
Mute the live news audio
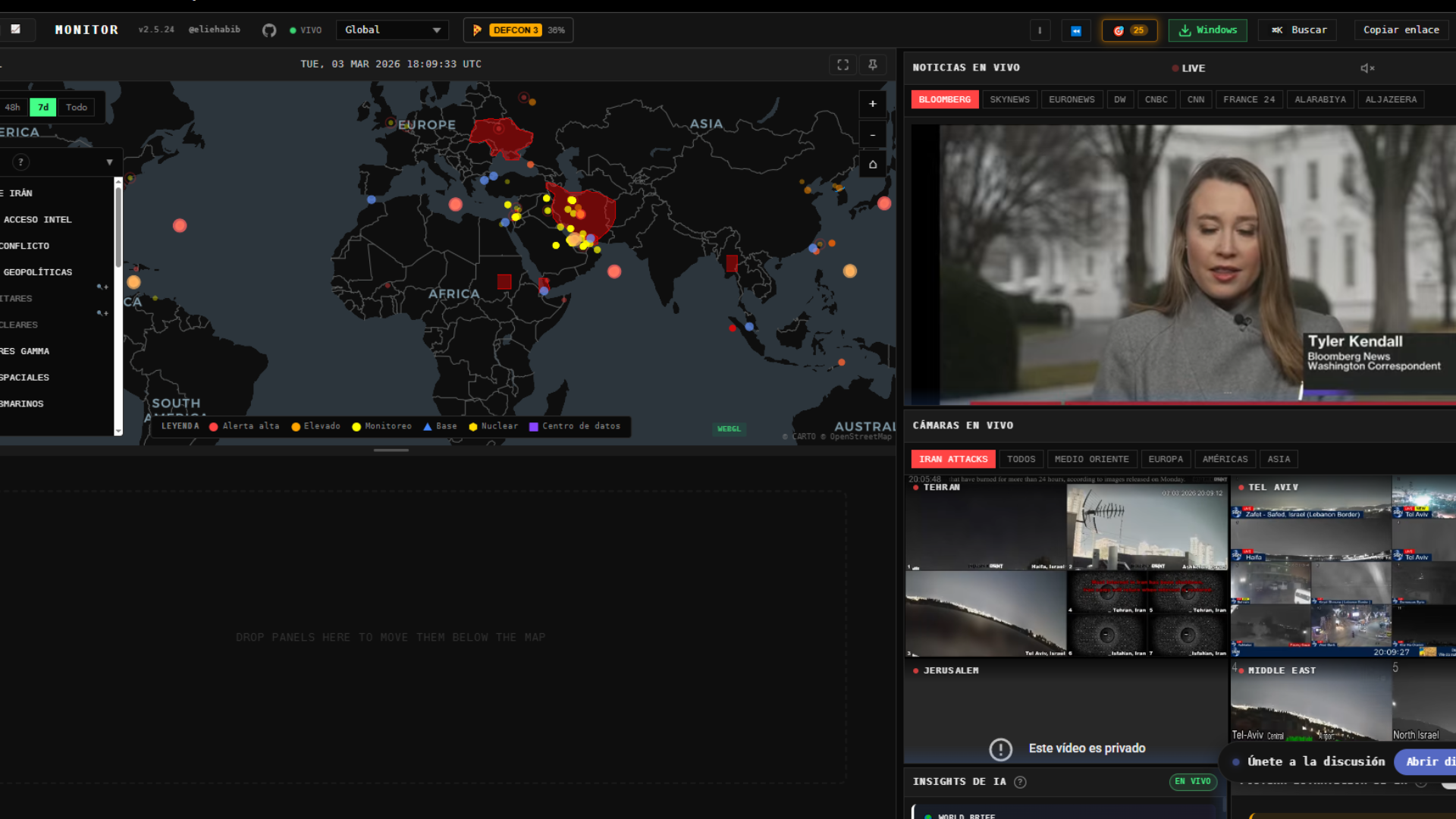(1367, 67)
